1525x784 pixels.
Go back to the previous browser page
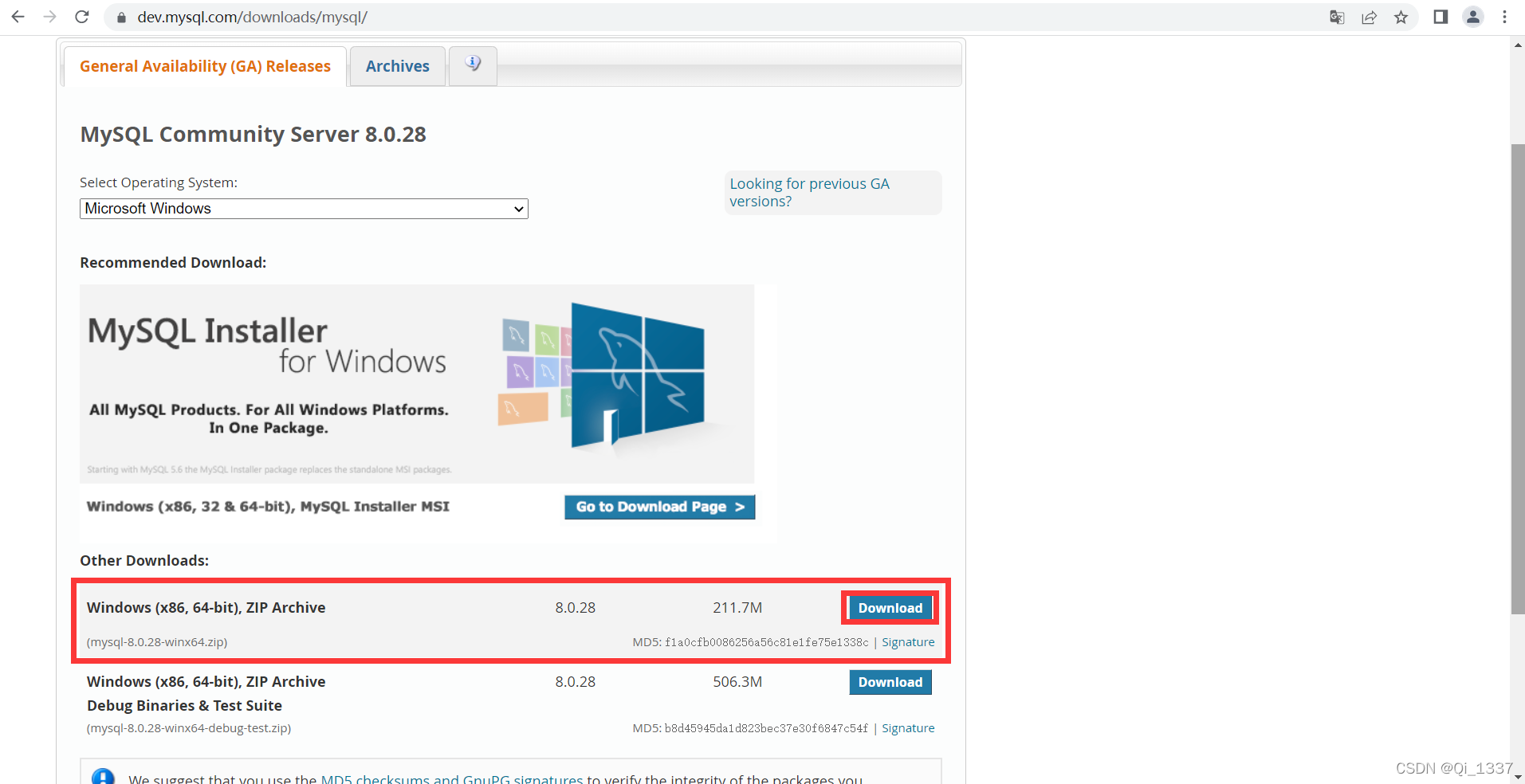pos(18,17)
